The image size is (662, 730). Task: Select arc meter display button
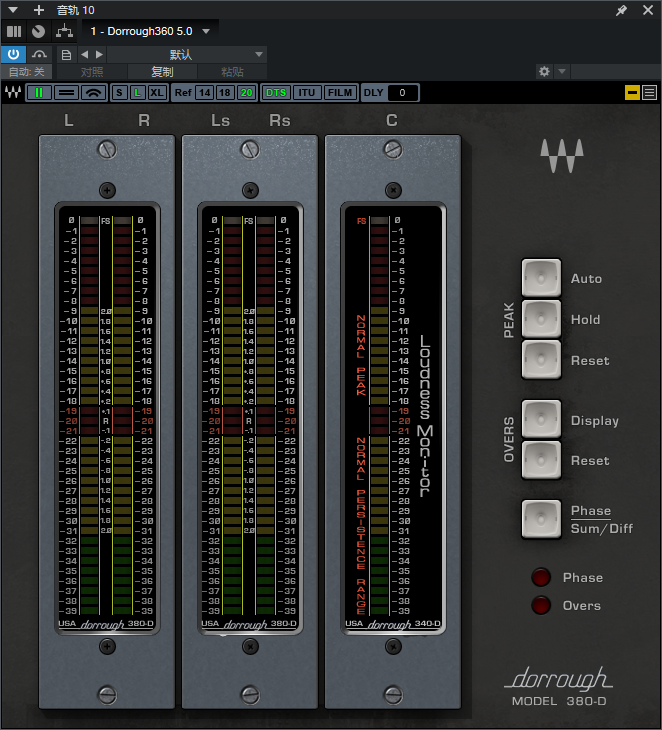pos(94,93)
